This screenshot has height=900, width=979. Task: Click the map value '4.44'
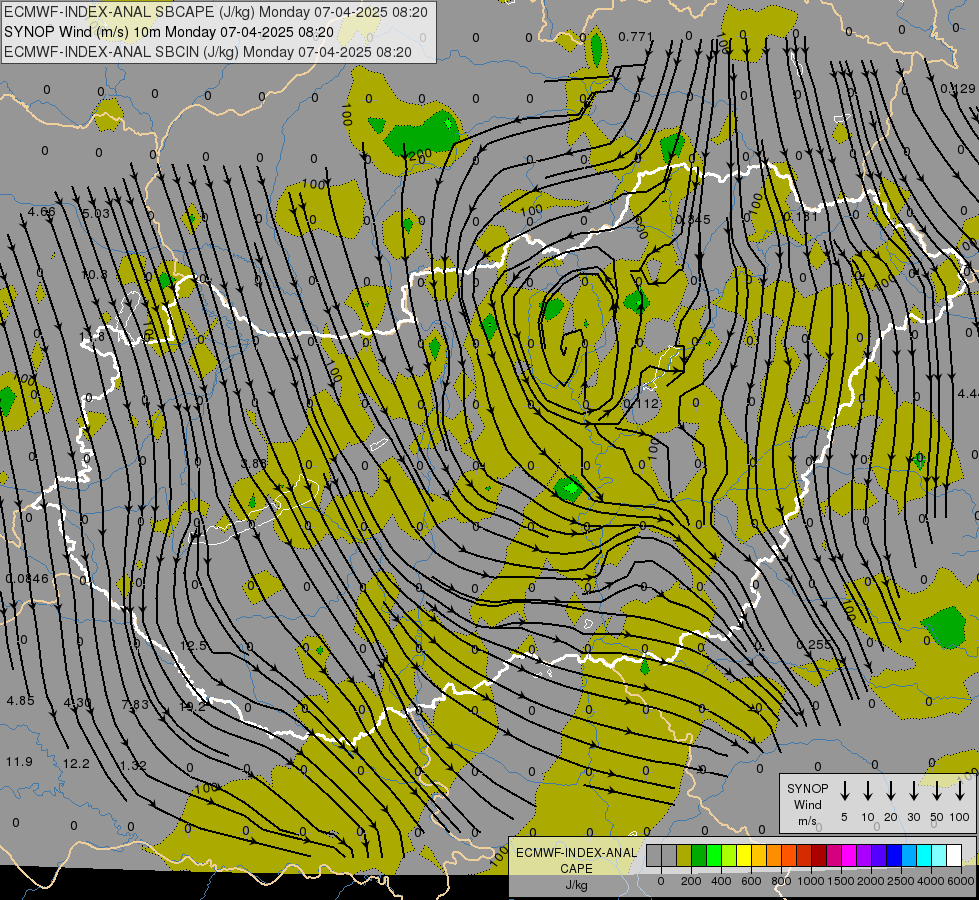[968, 393]
